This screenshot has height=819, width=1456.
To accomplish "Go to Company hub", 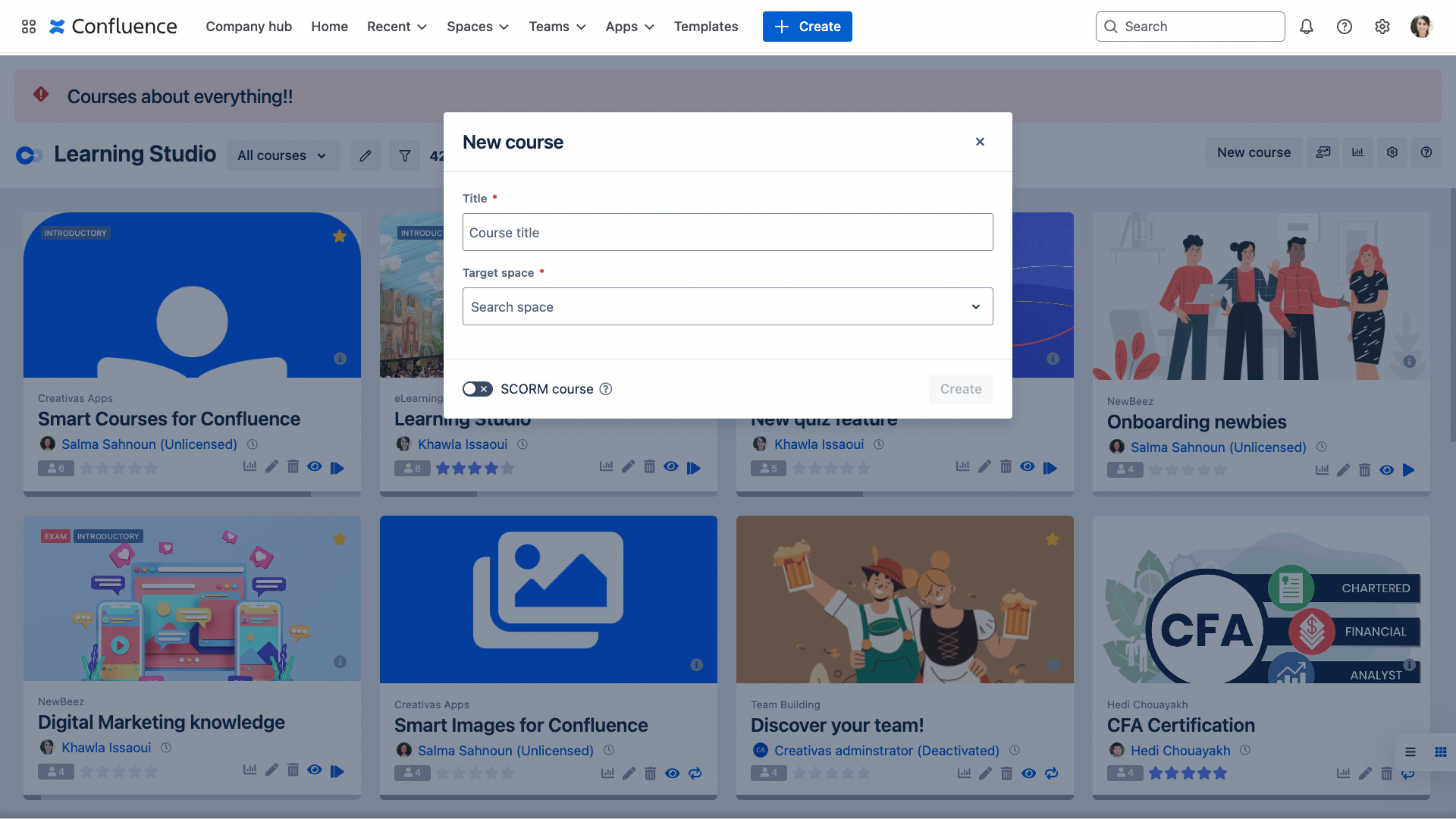I will click(x=249, y=27).
